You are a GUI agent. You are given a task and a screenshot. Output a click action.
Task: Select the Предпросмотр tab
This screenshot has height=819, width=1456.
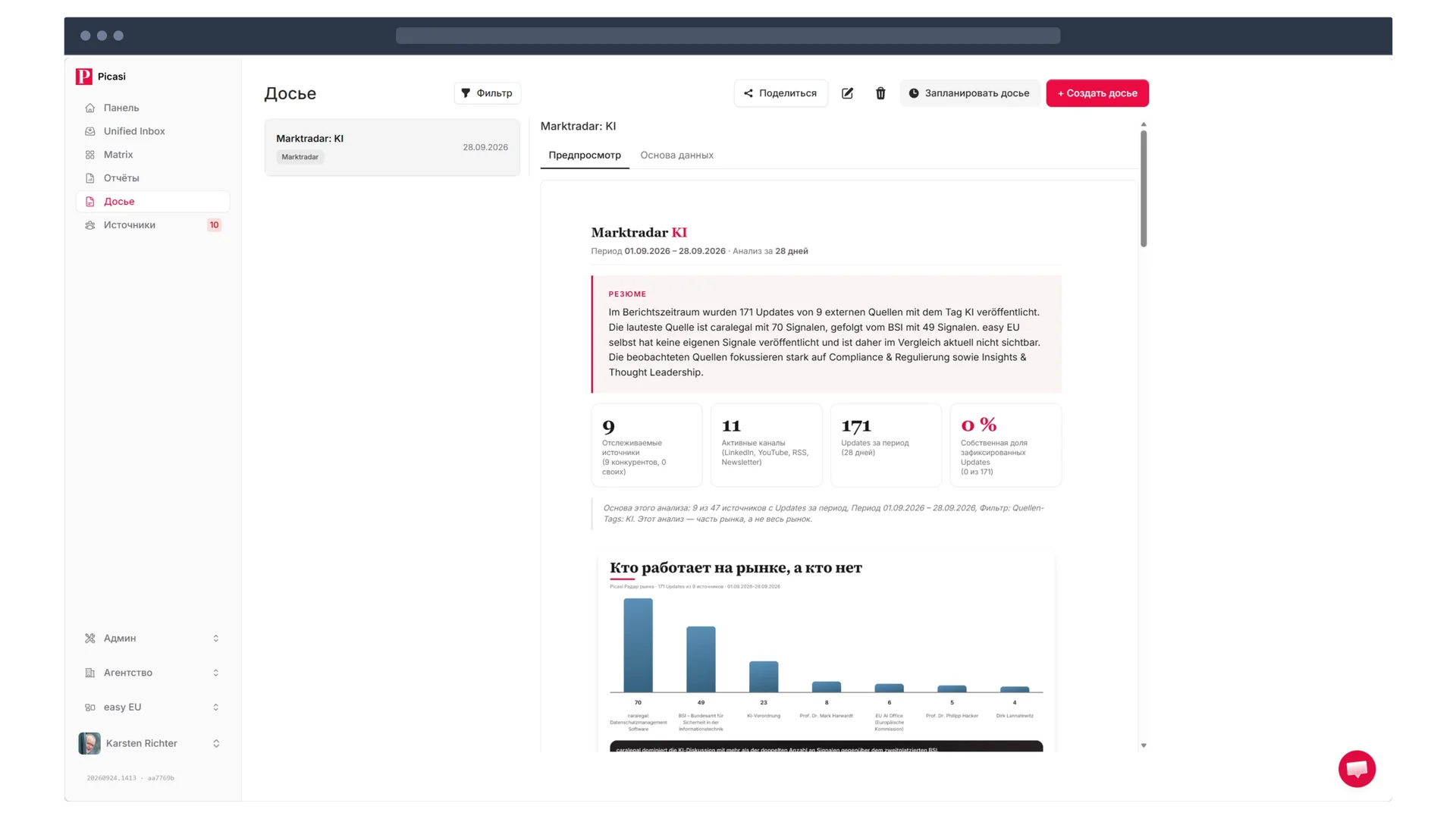585,155
